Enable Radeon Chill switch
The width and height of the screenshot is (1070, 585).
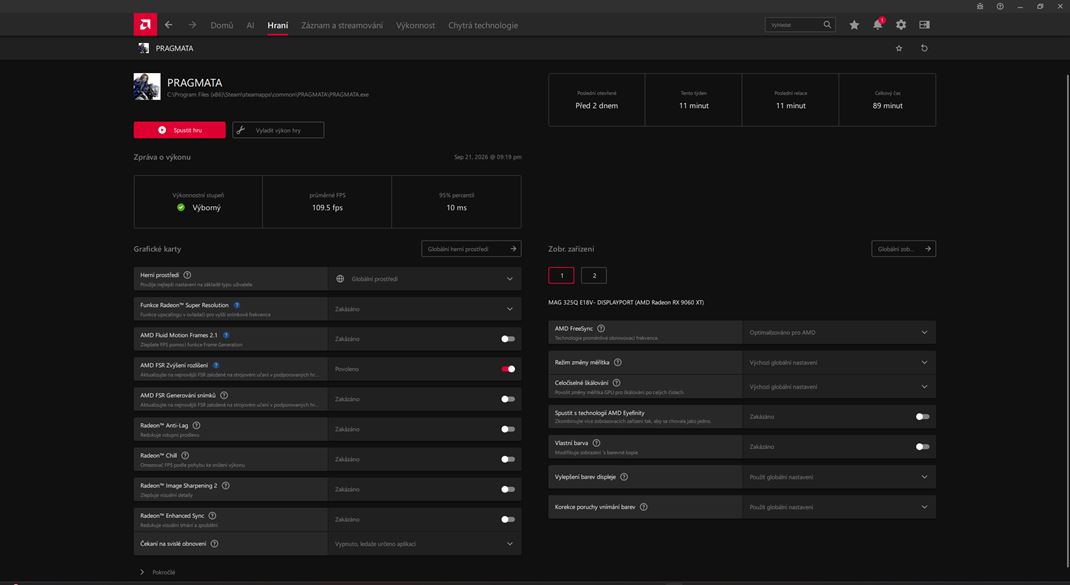[508, 459]
